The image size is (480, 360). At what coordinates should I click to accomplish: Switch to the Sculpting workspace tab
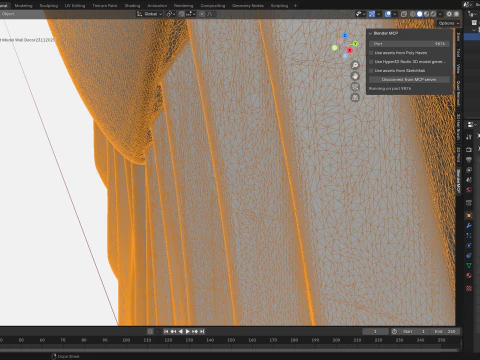click(49, 6)
